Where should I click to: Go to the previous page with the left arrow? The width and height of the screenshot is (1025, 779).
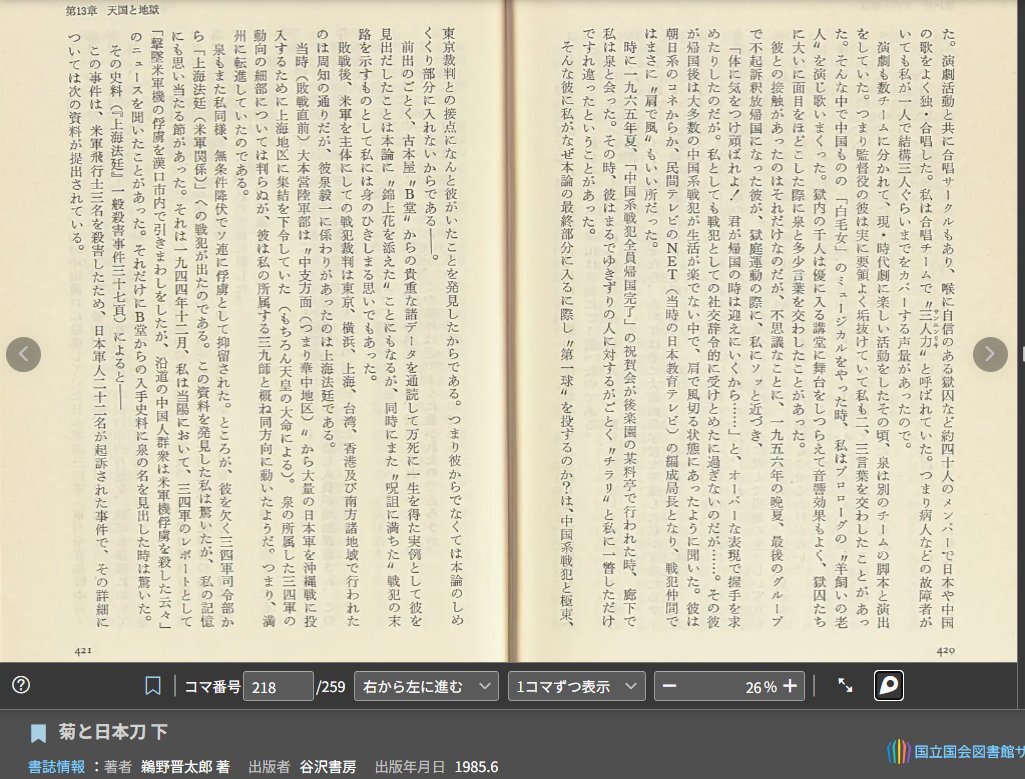click(24, 353)
